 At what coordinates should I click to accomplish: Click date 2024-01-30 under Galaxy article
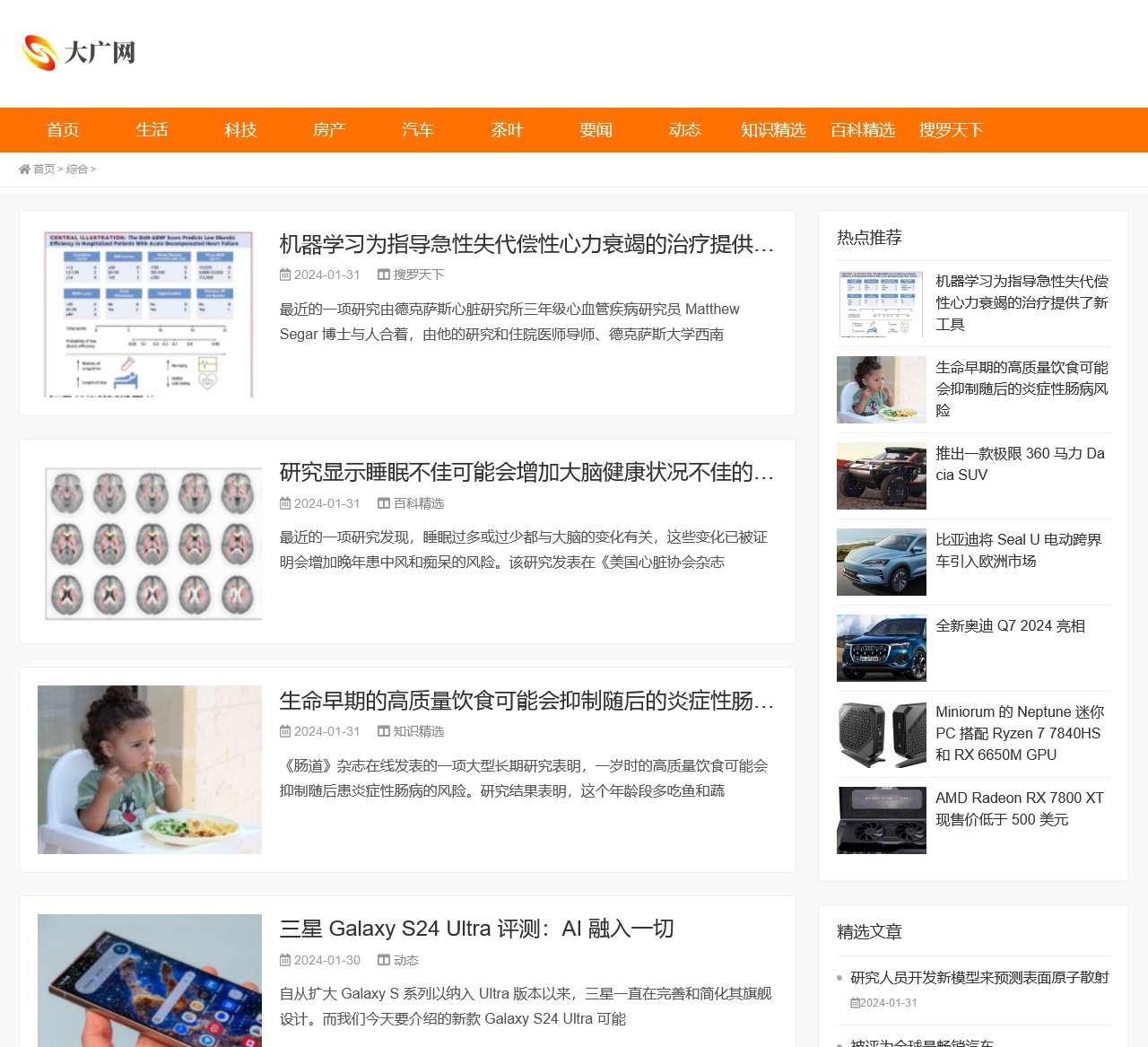click(x=327, y=960)
